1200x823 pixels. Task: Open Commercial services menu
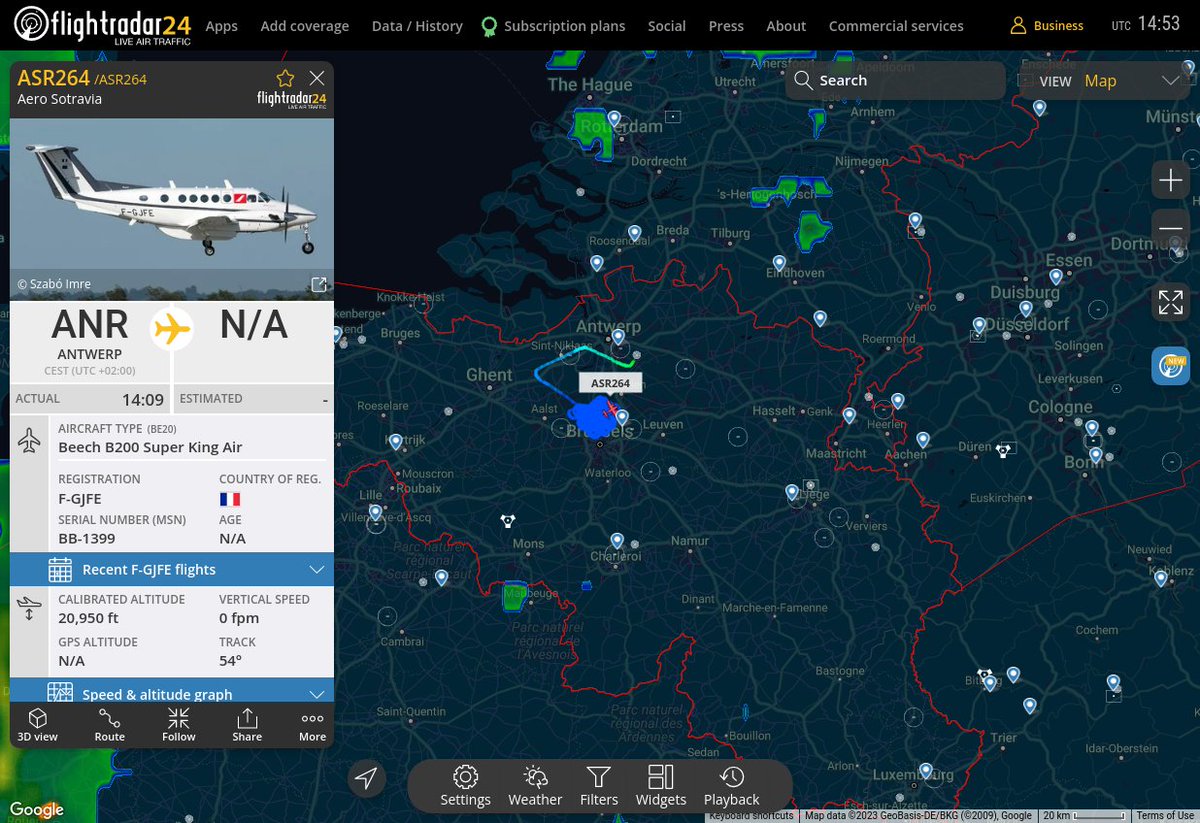click(896, 26)
